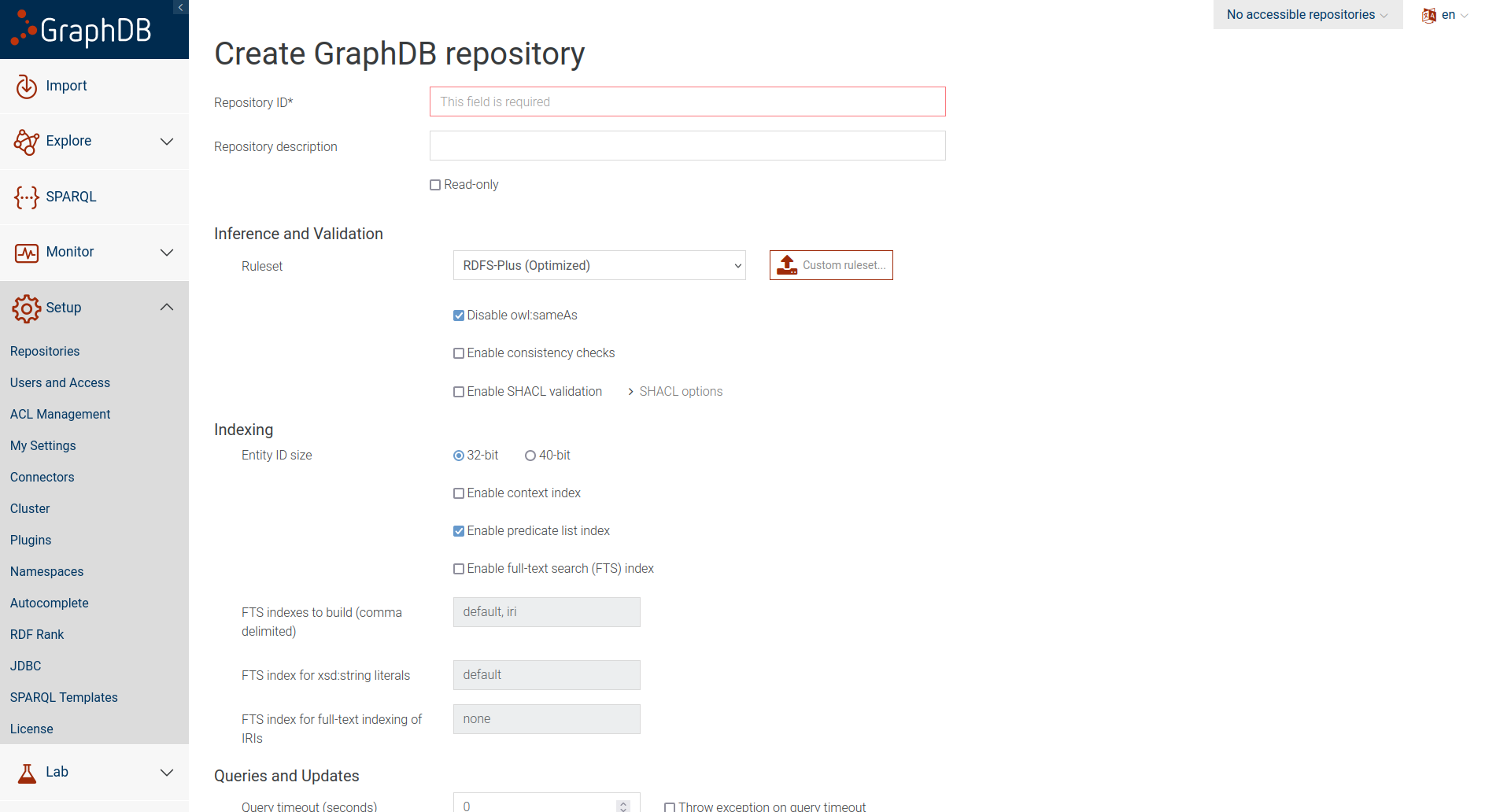Screen dimensions: 1511x812
Task: Select 40-bit entity ID size
Action: 530,456
